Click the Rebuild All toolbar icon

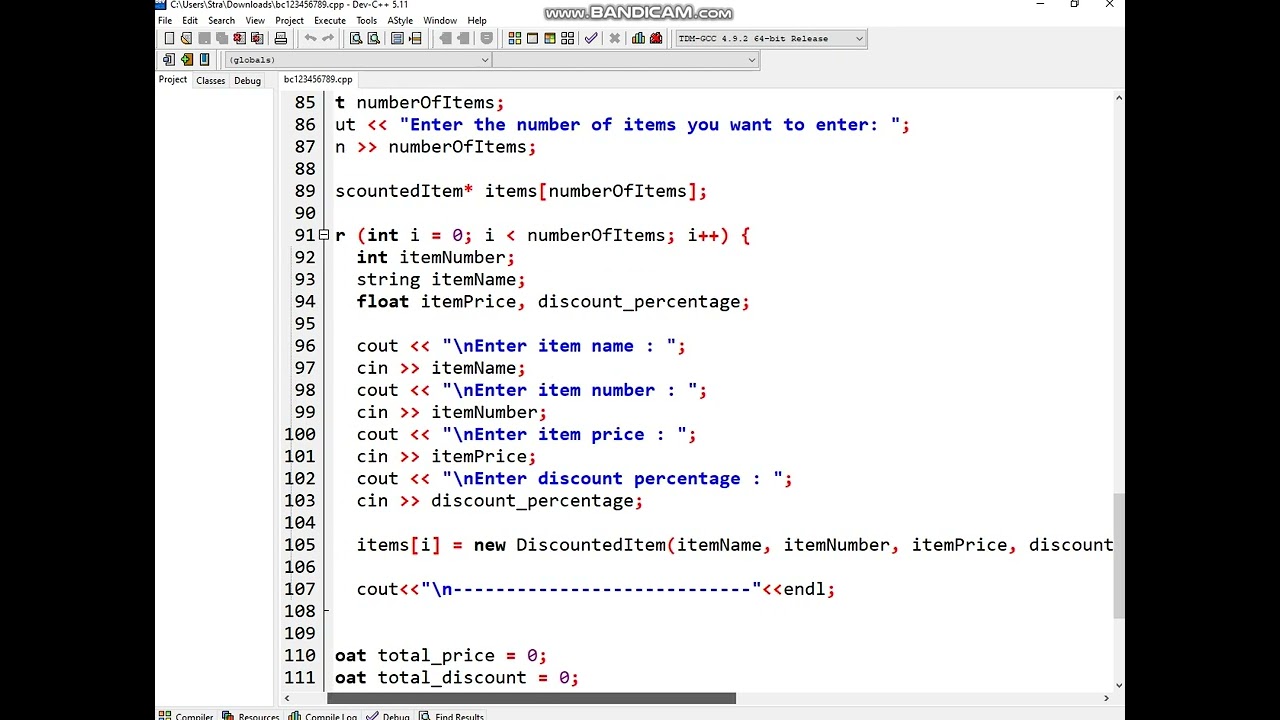(568, 38)
